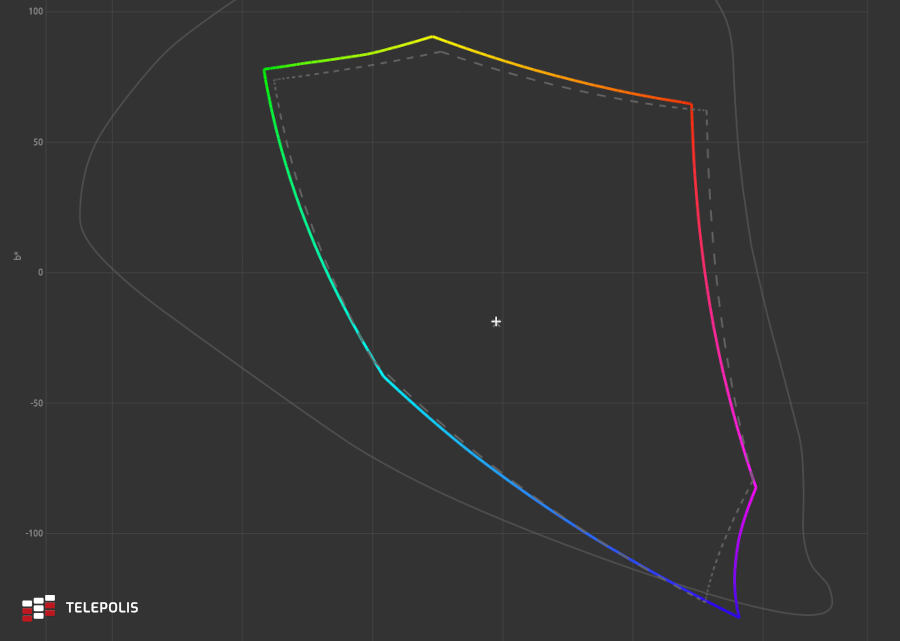Viewport: 900px width, 641px height.
Task: Click the white crosshair white-point marker
Action: (496, 321)
